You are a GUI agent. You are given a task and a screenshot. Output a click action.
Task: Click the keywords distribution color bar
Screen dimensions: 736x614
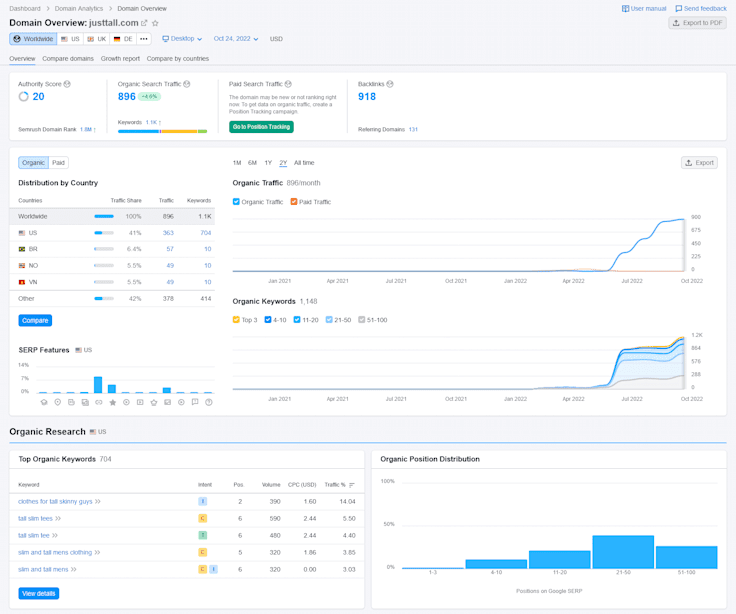click(x=162, y=131)
